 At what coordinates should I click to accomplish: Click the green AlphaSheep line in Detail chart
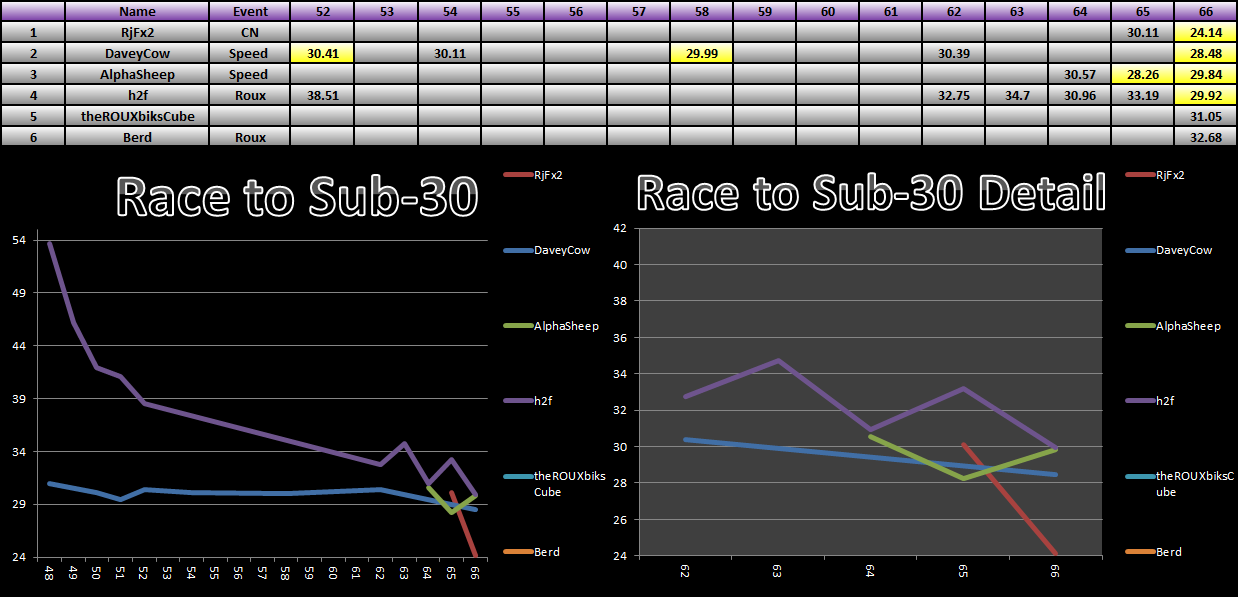(915, 457)
